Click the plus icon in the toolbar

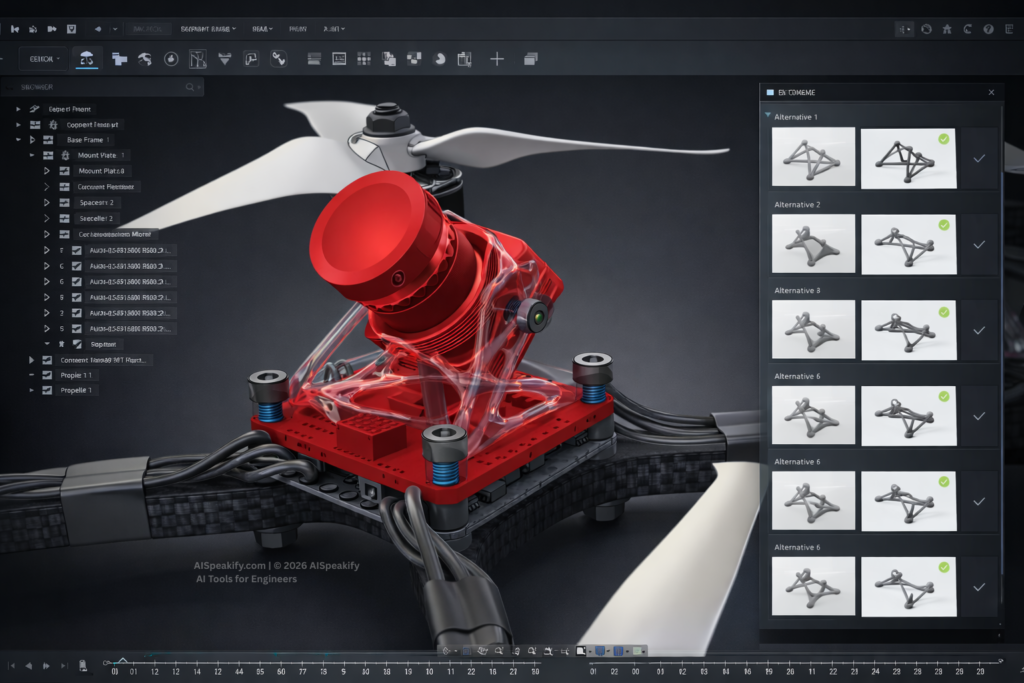[496, 59]
